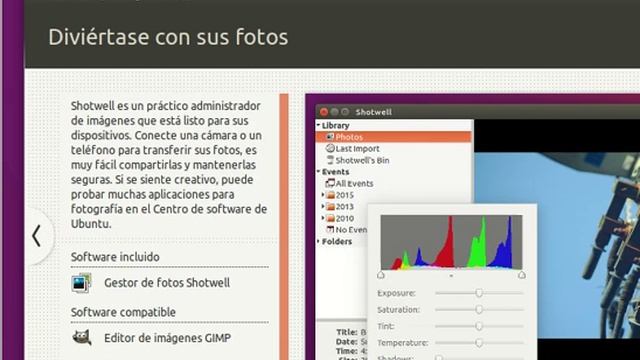This screenshot has height=360, width=640.
Task: Click the 'Exposure:' label
Action: pos(396,293)
